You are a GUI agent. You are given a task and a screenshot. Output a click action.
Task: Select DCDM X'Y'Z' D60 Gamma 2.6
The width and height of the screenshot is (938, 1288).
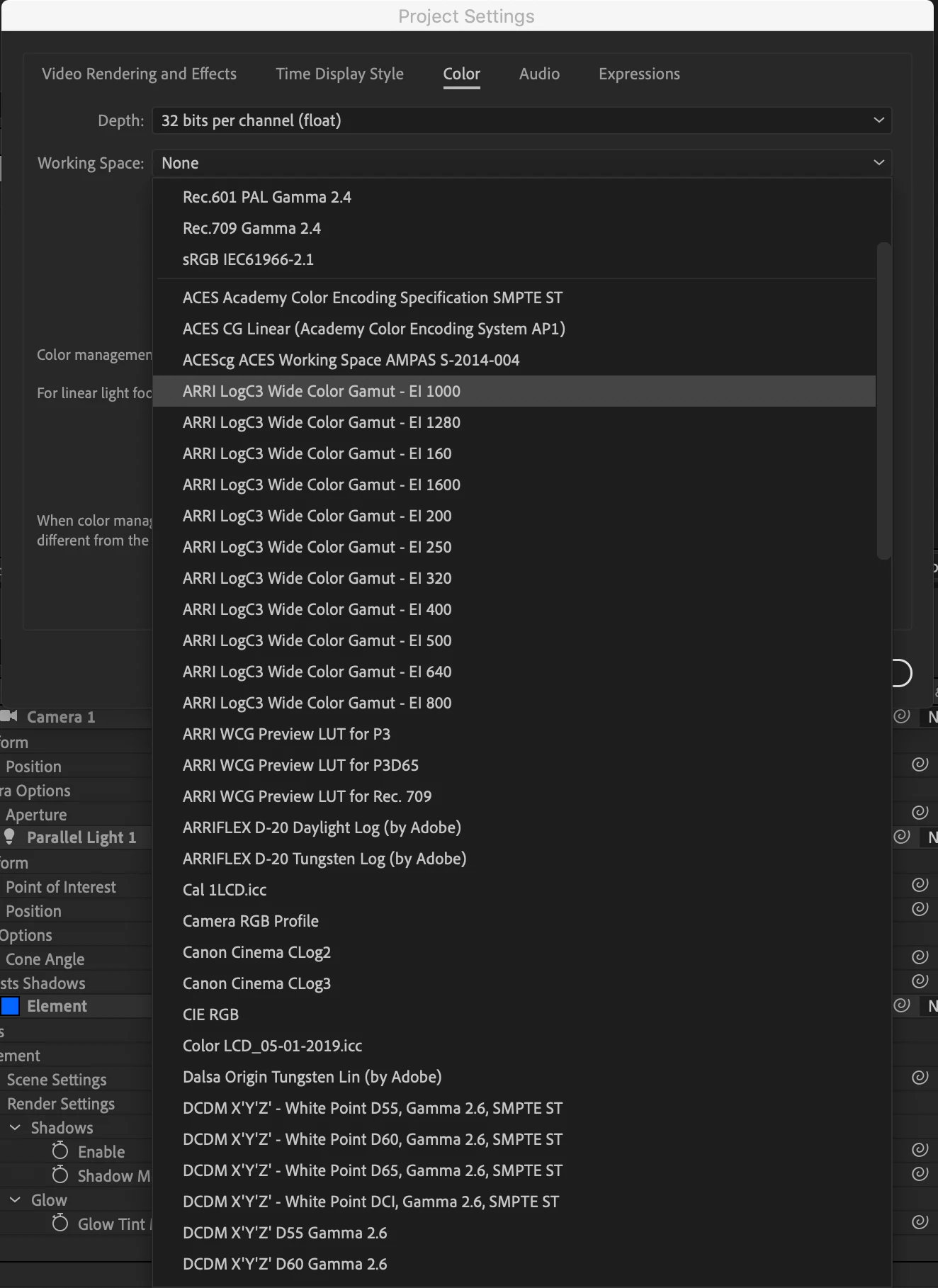[x=514, y=1264]
